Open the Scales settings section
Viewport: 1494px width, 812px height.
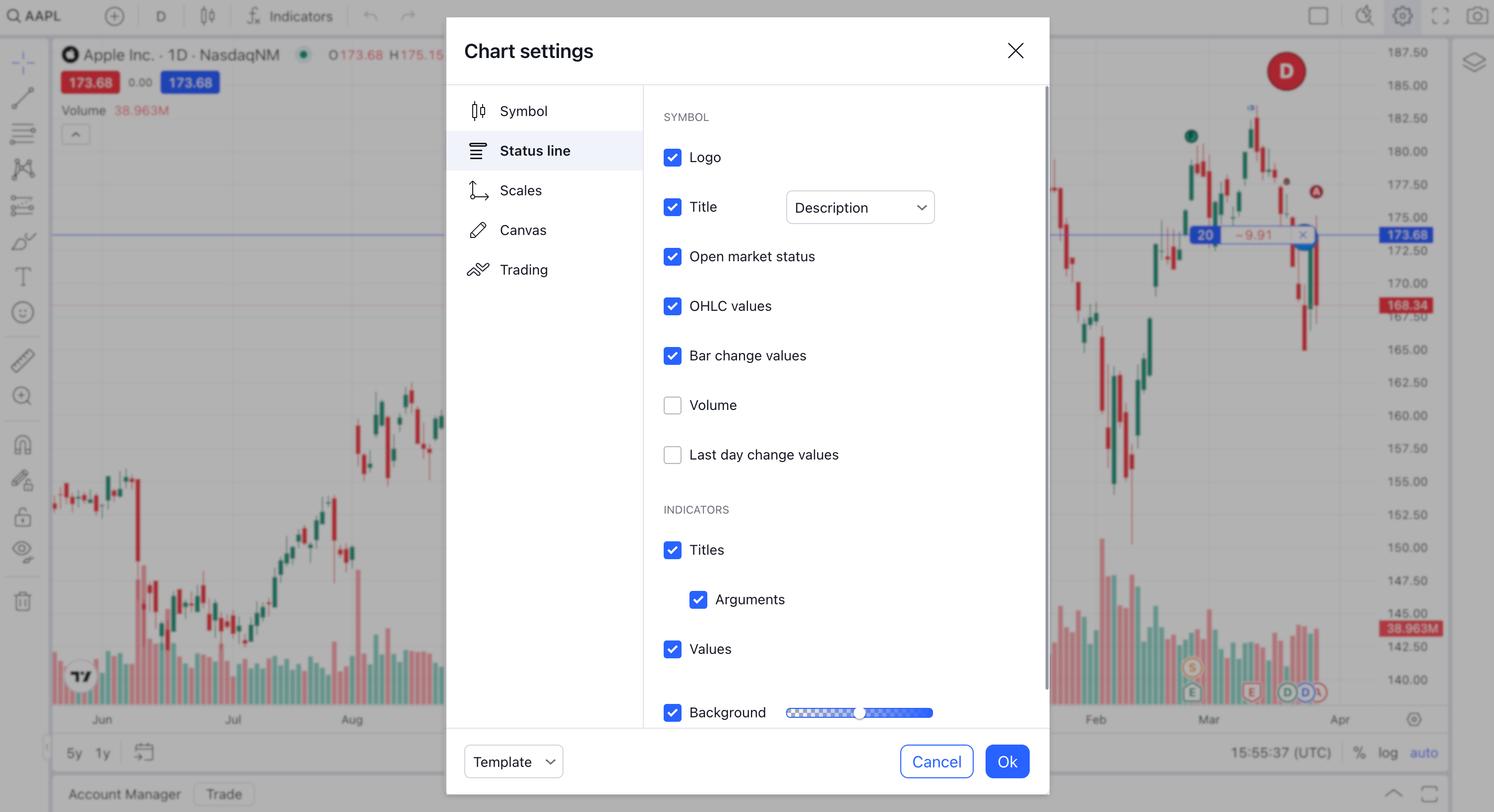pos(521,190)
